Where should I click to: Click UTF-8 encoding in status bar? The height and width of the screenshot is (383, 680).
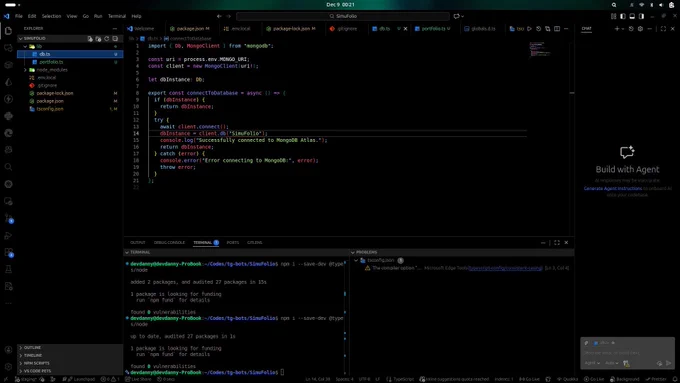[x=364, y=379]
